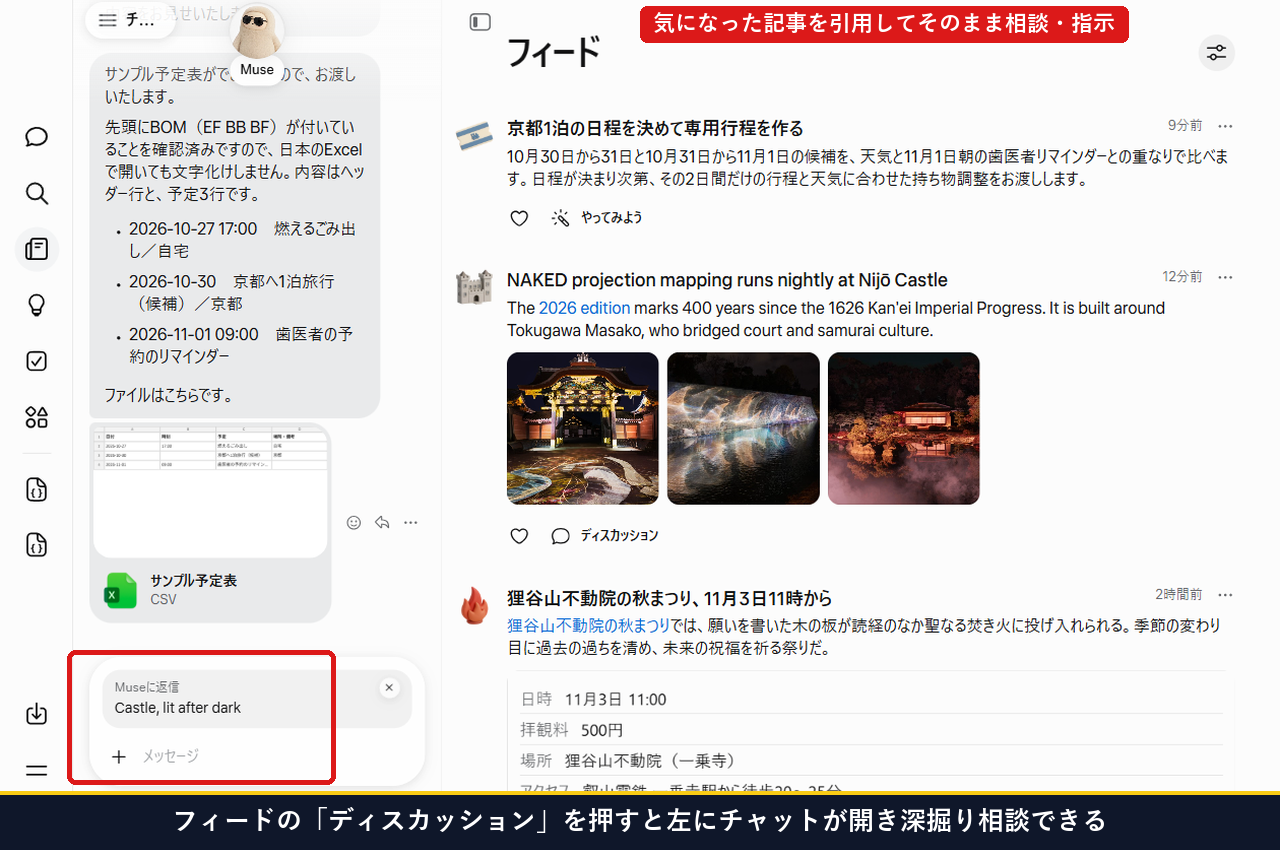
Task: Click the 2026-10-27 17:00 燃えるごみ出し list item
Action: 242,240
